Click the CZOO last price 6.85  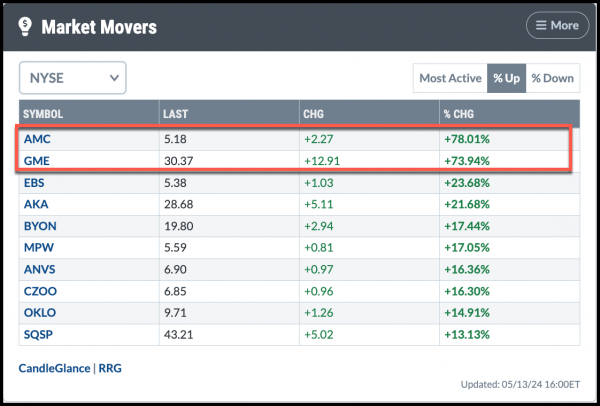(175, 291)
